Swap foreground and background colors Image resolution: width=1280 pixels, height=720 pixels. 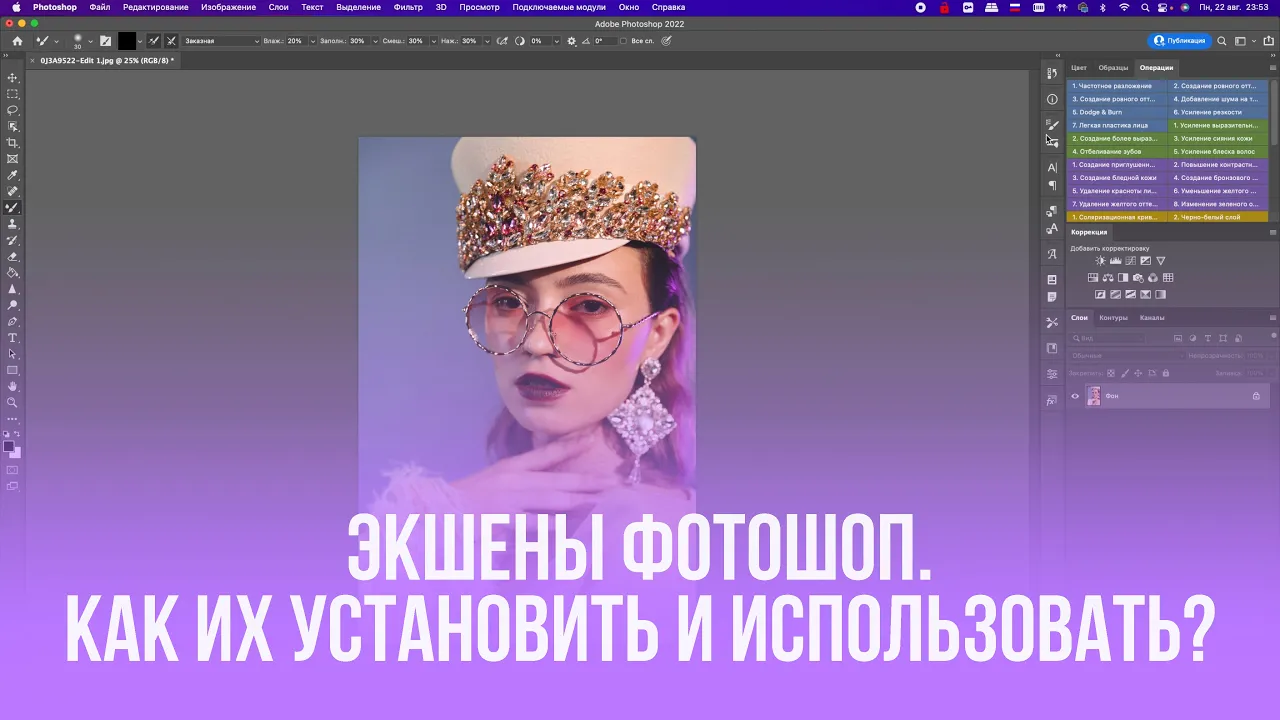click(19, 435)
